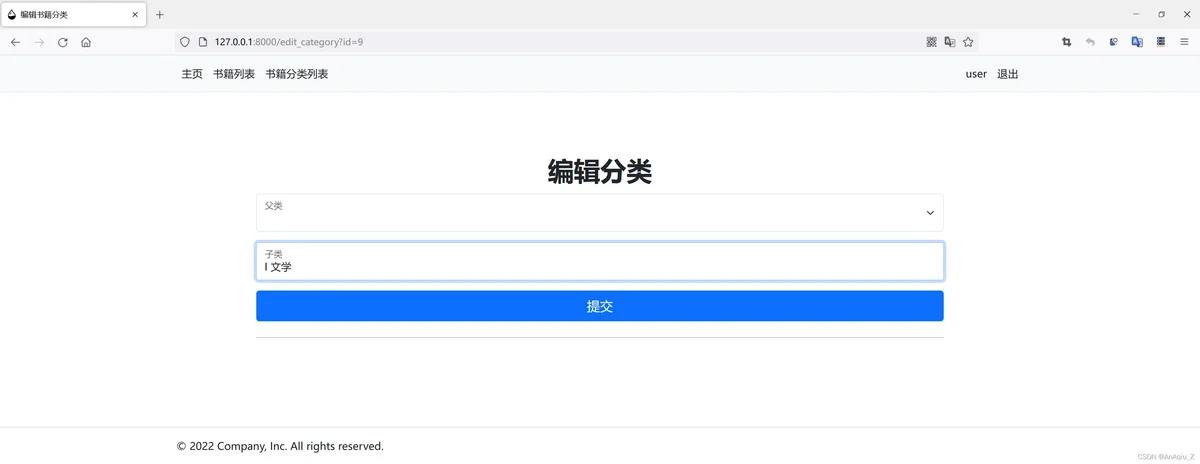Click the 子类 input field
Viewport: 1200px width, 464px height.
click(x=600, y=261)
